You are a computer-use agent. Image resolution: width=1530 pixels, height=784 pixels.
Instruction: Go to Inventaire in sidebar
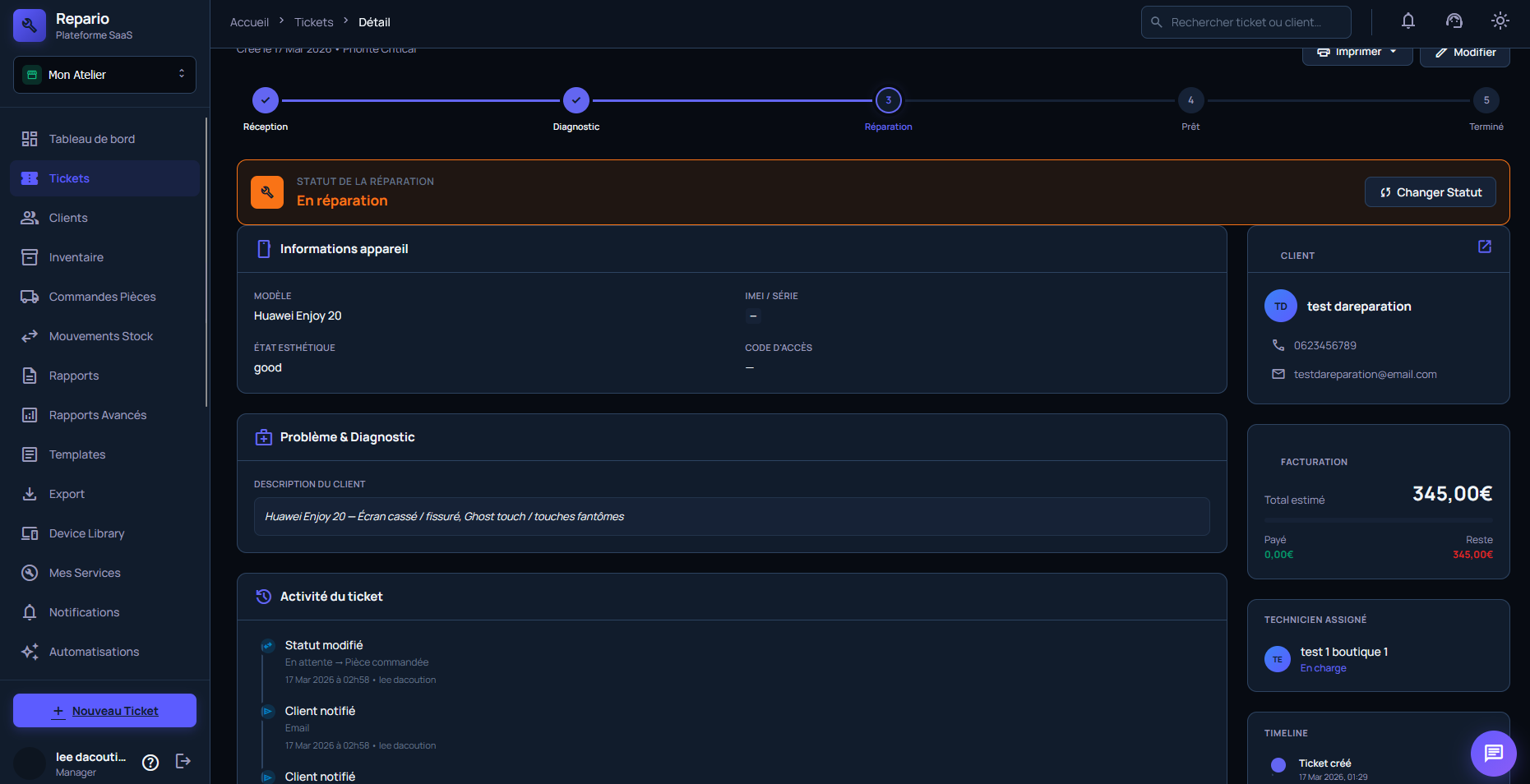(x=76, y=257)
